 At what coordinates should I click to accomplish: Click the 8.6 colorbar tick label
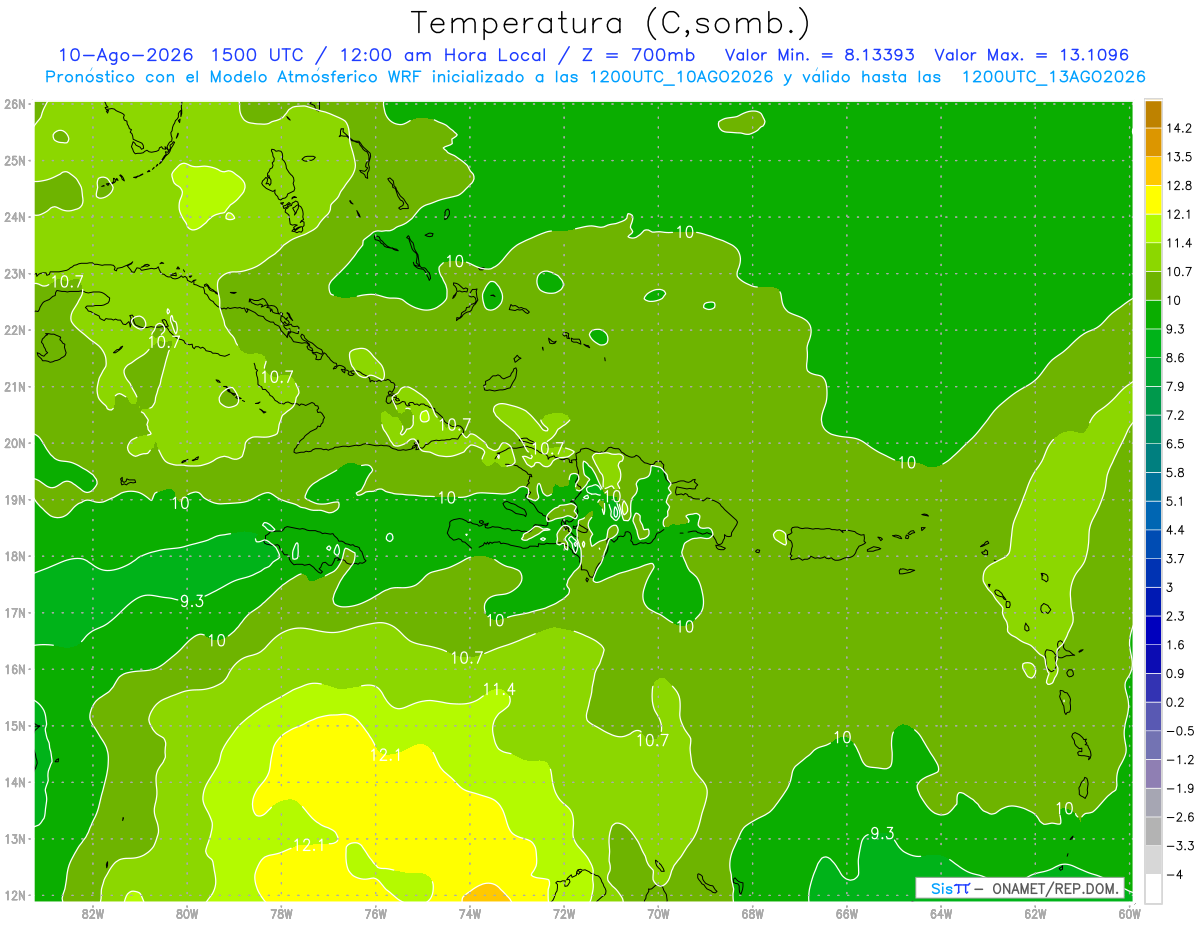[x=1176, y=357]
